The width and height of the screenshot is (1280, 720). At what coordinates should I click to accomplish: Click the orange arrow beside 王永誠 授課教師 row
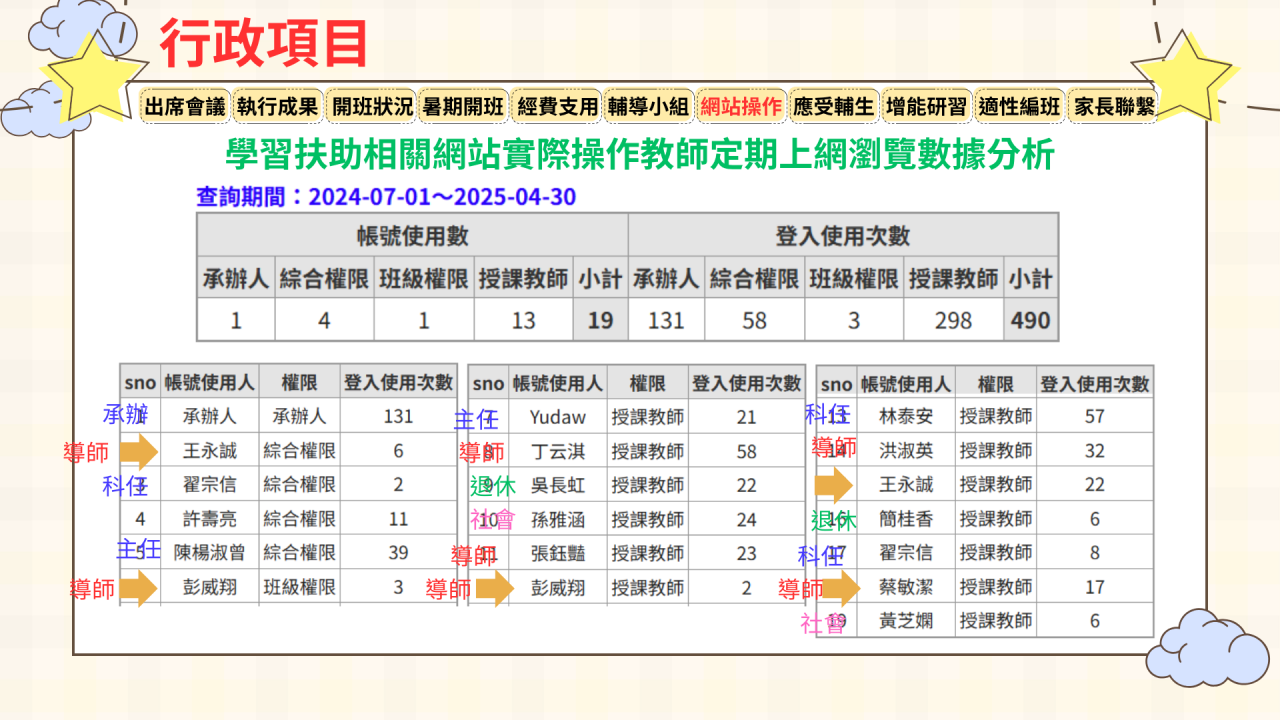(x=834, y=486)
